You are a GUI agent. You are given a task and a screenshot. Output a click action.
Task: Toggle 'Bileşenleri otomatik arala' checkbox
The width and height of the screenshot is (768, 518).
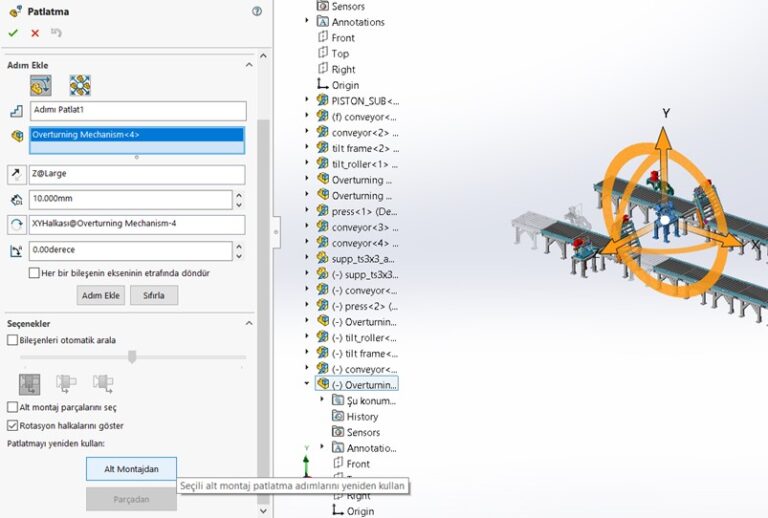12,340
